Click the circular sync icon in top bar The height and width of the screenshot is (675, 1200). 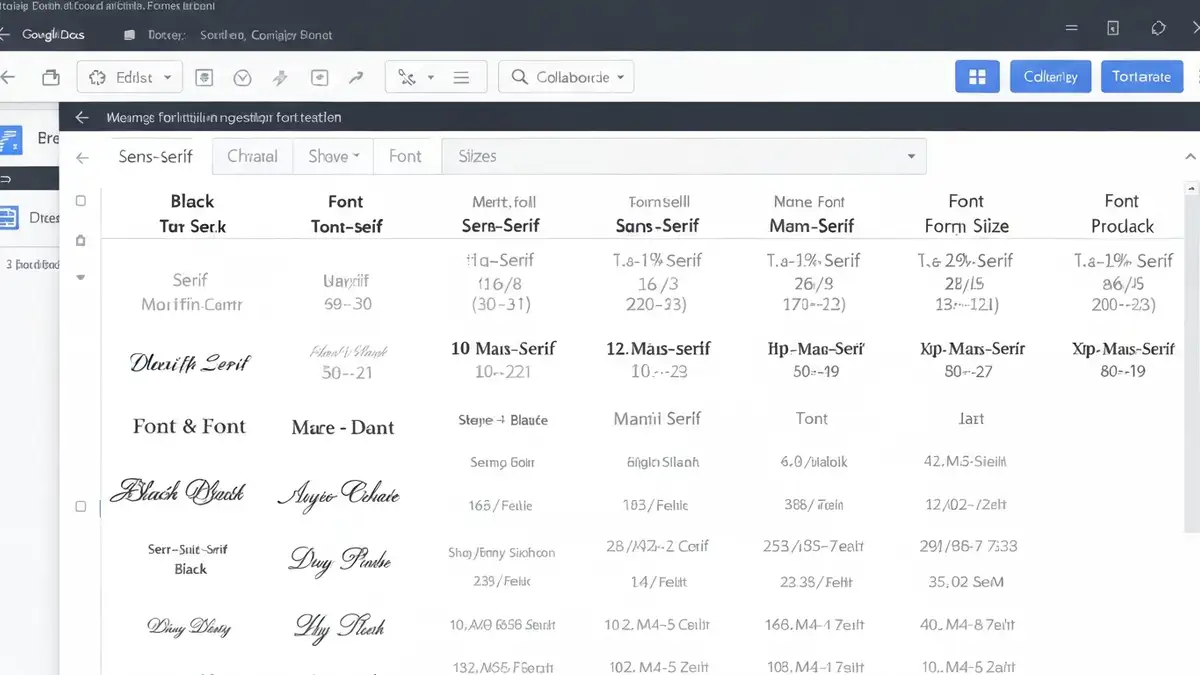[1158, 29]
